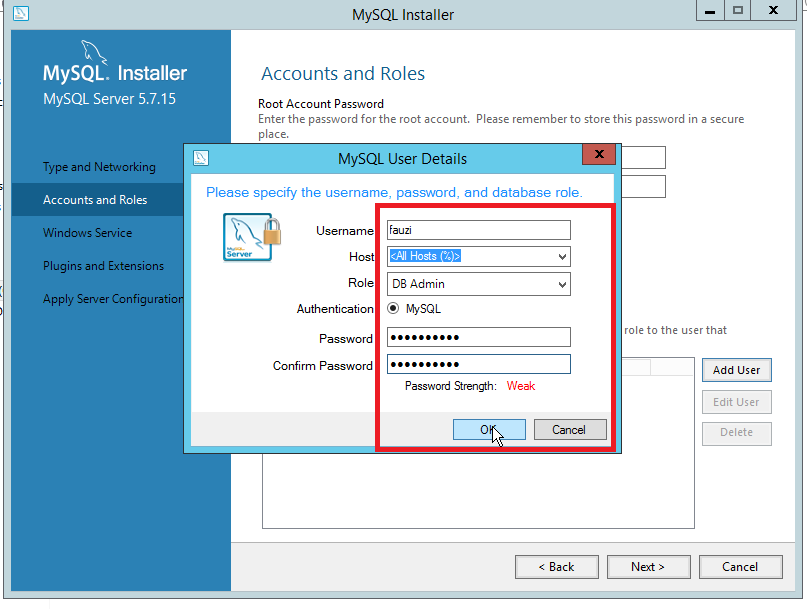The height and width of the screenshot is (609, 807).
Task: Confirm user details with OK button
Action: tap(489, 430)
